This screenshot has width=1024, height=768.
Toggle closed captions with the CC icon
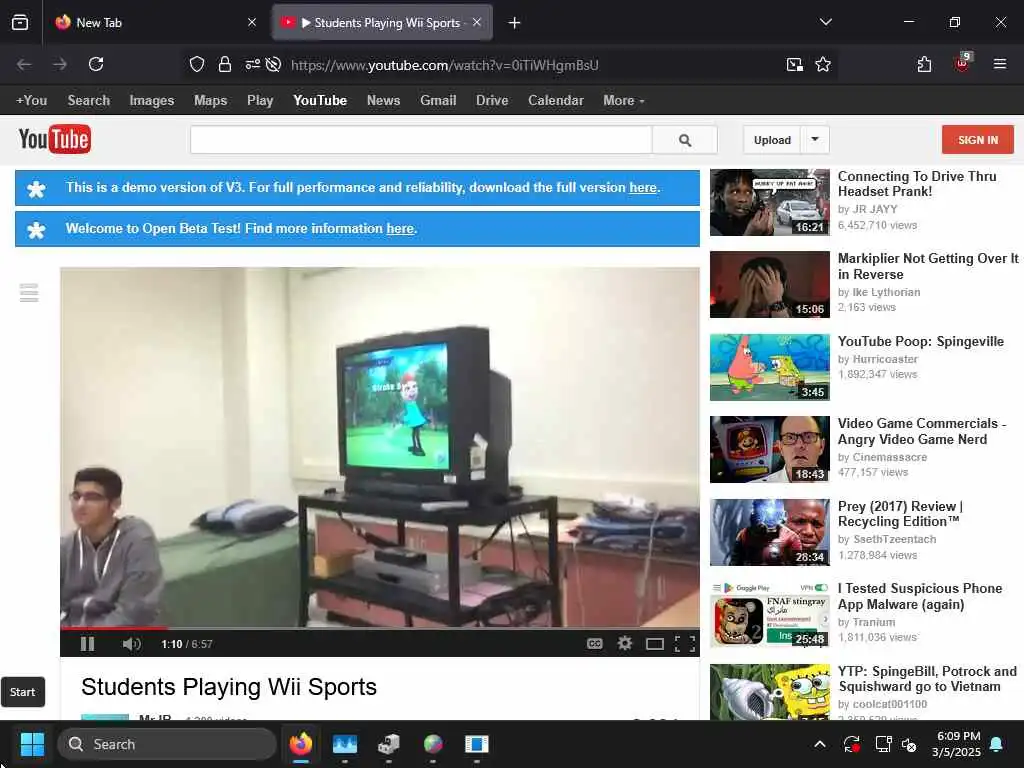[594, 644]
